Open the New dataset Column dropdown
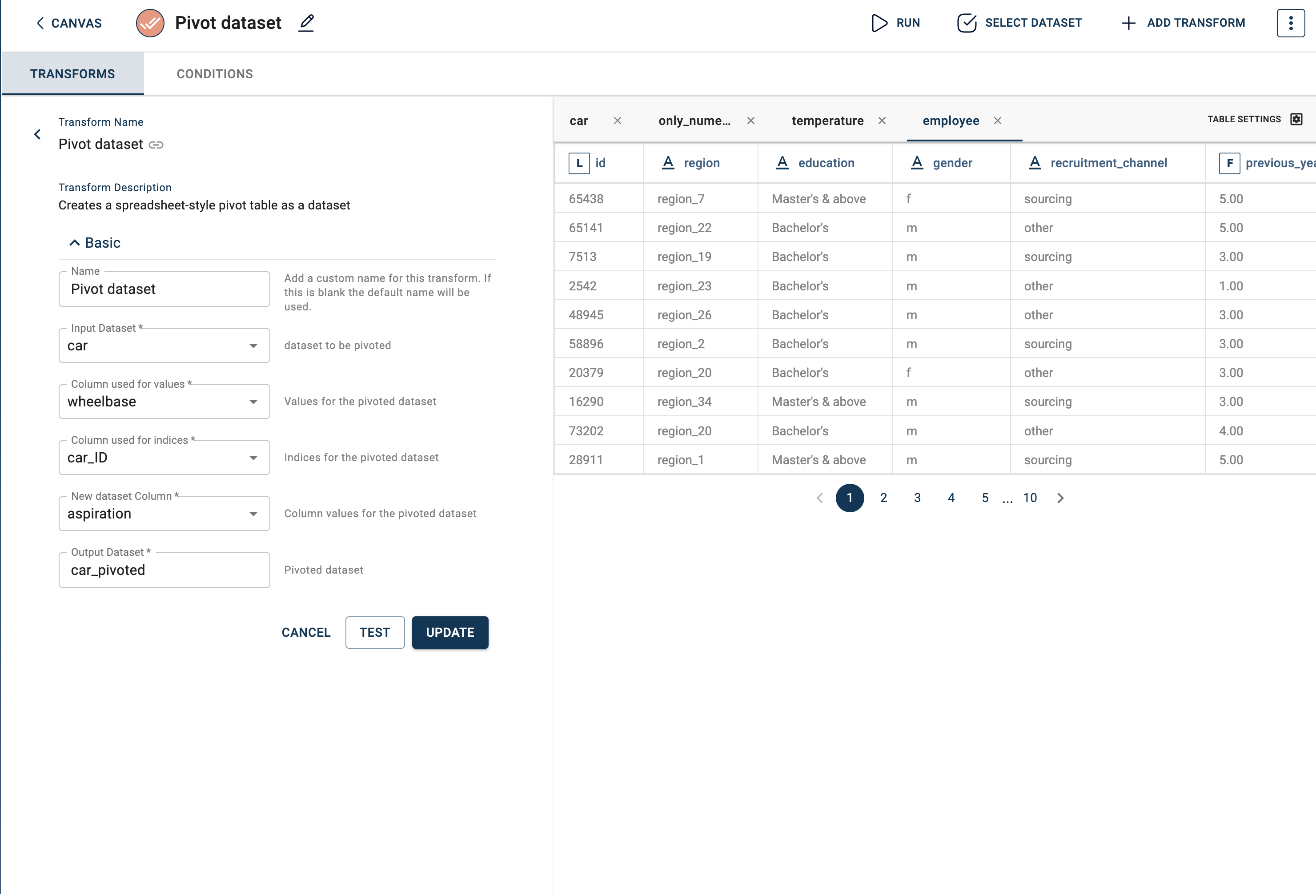The width and height of the screenshot is (1316, 896). (164, 514)
